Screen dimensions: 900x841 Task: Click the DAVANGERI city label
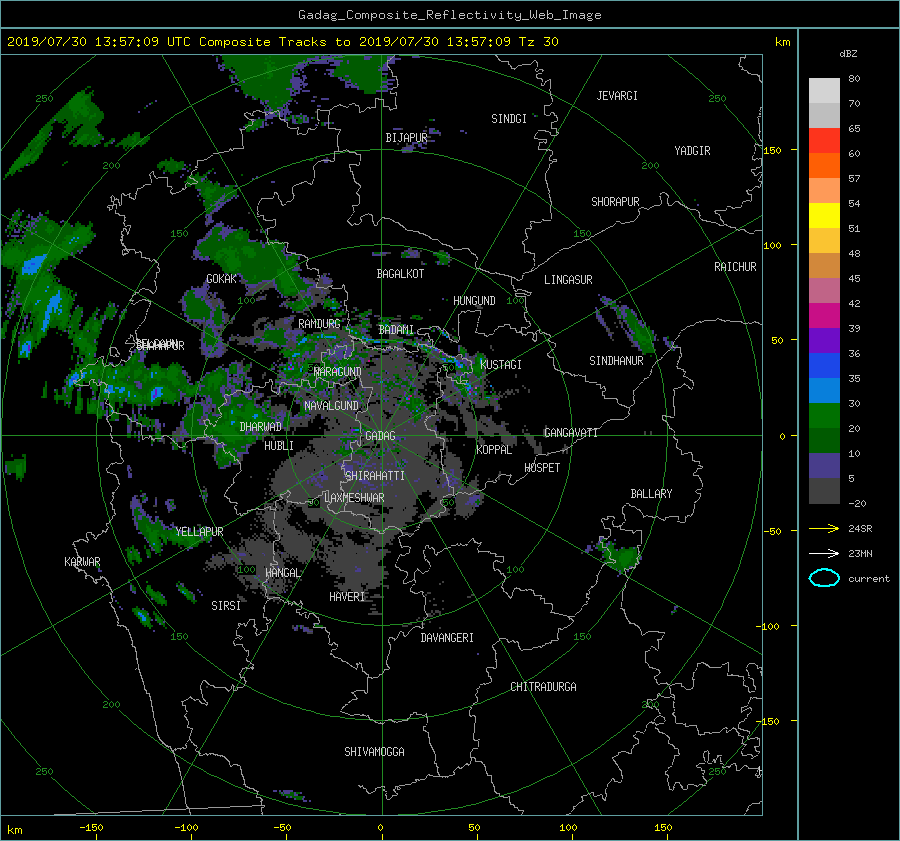(x=447, y=638)
